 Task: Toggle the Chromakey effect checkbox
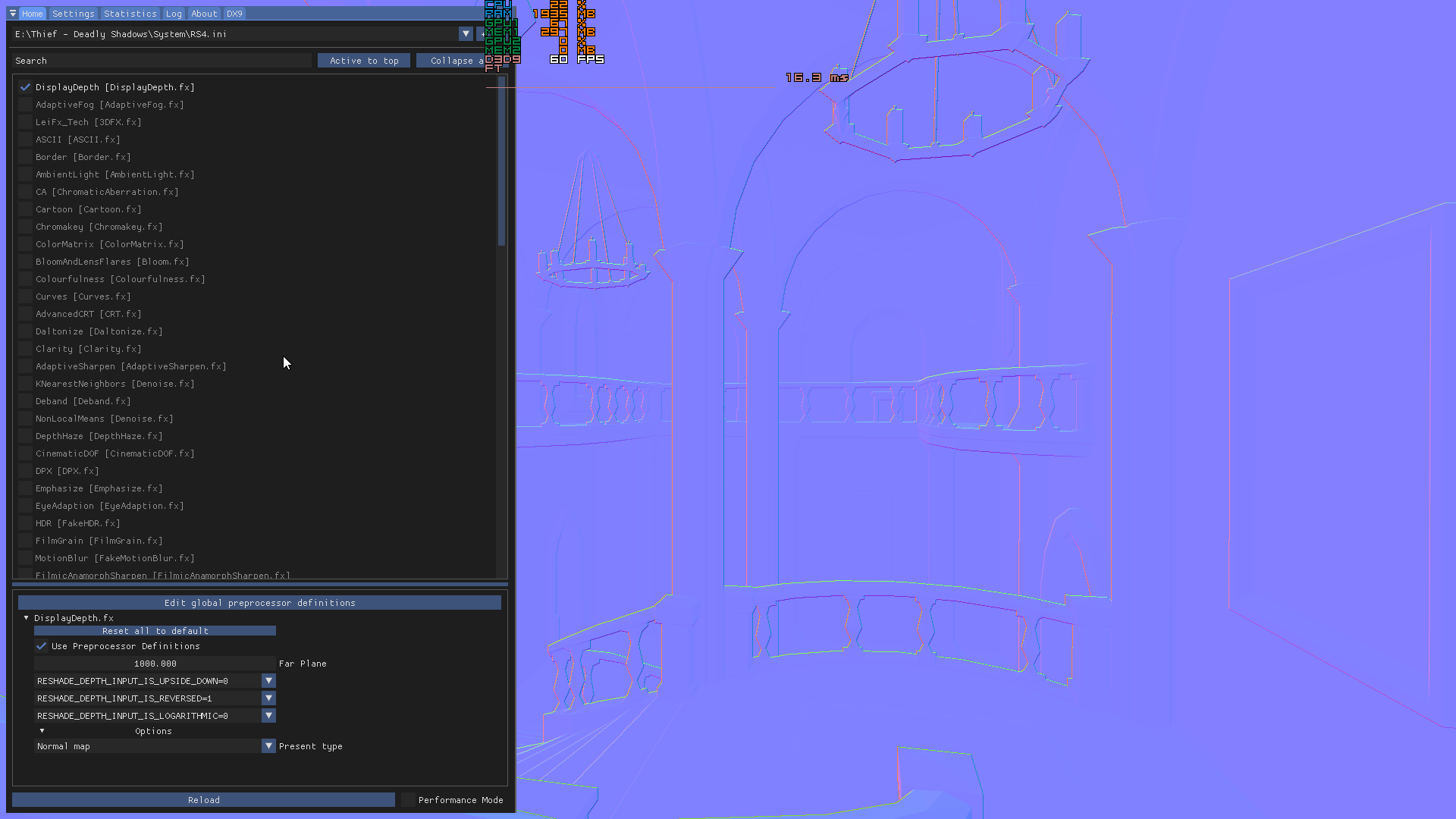click(x=25, y=227)
